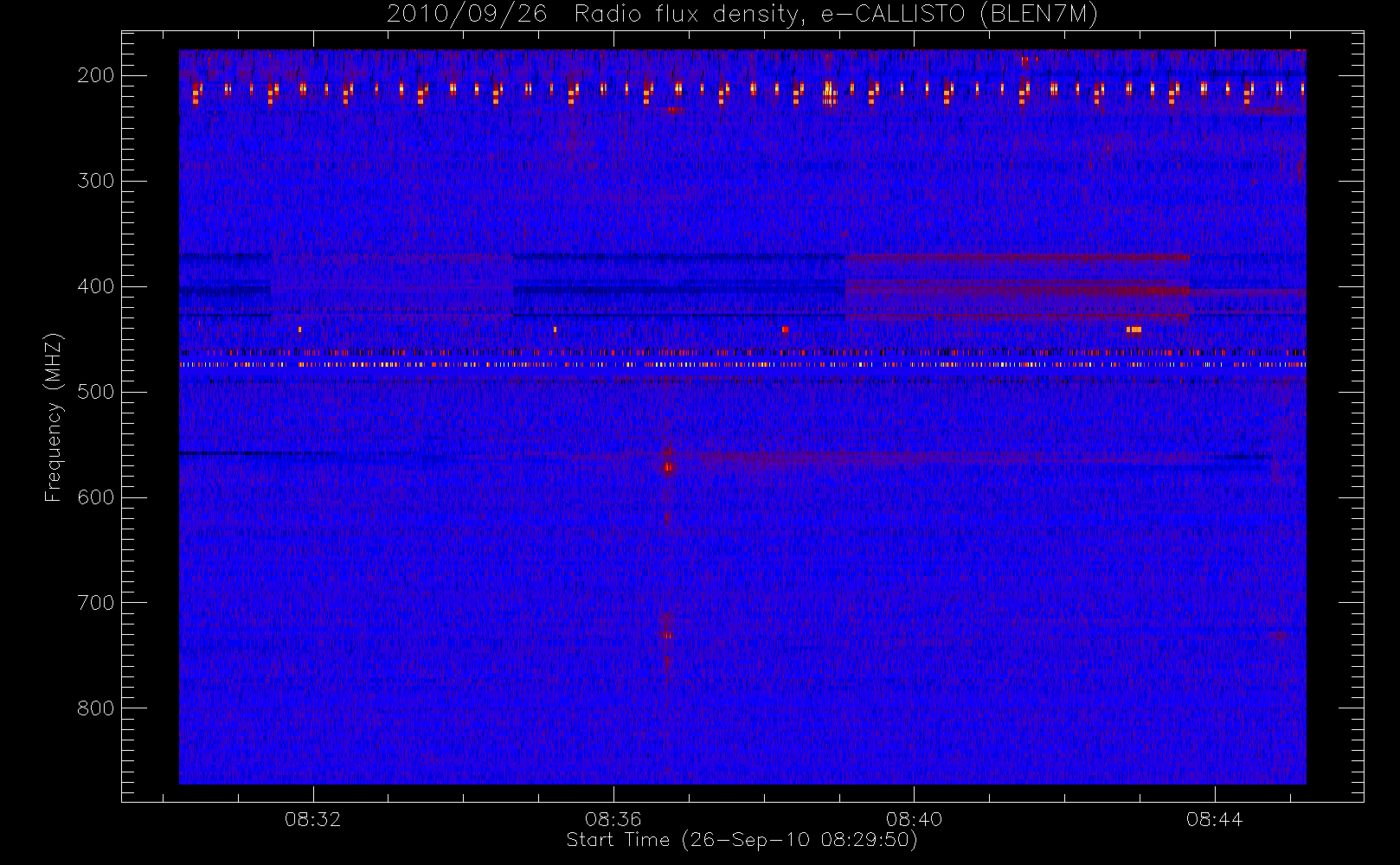Click the 08:44 time tick label
This screenshot has width=1400, height=865.
click(1214, 819)
